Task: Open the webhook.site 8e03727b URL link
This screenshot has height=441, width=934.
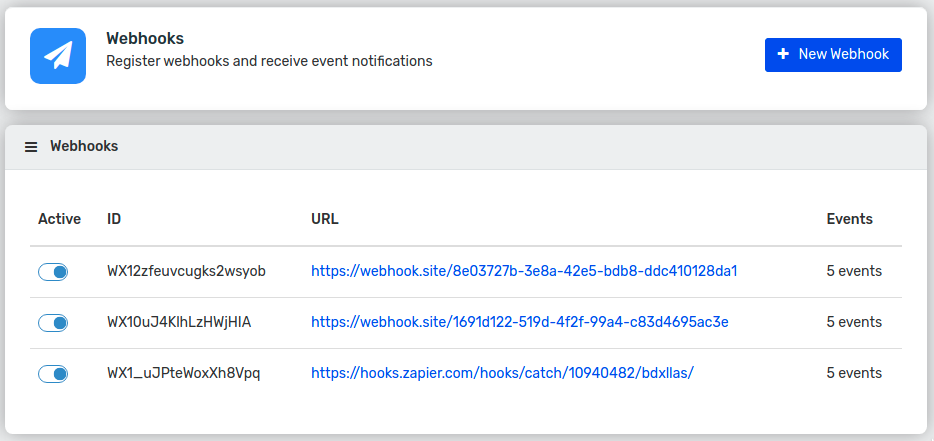Action: click(524, 271)
